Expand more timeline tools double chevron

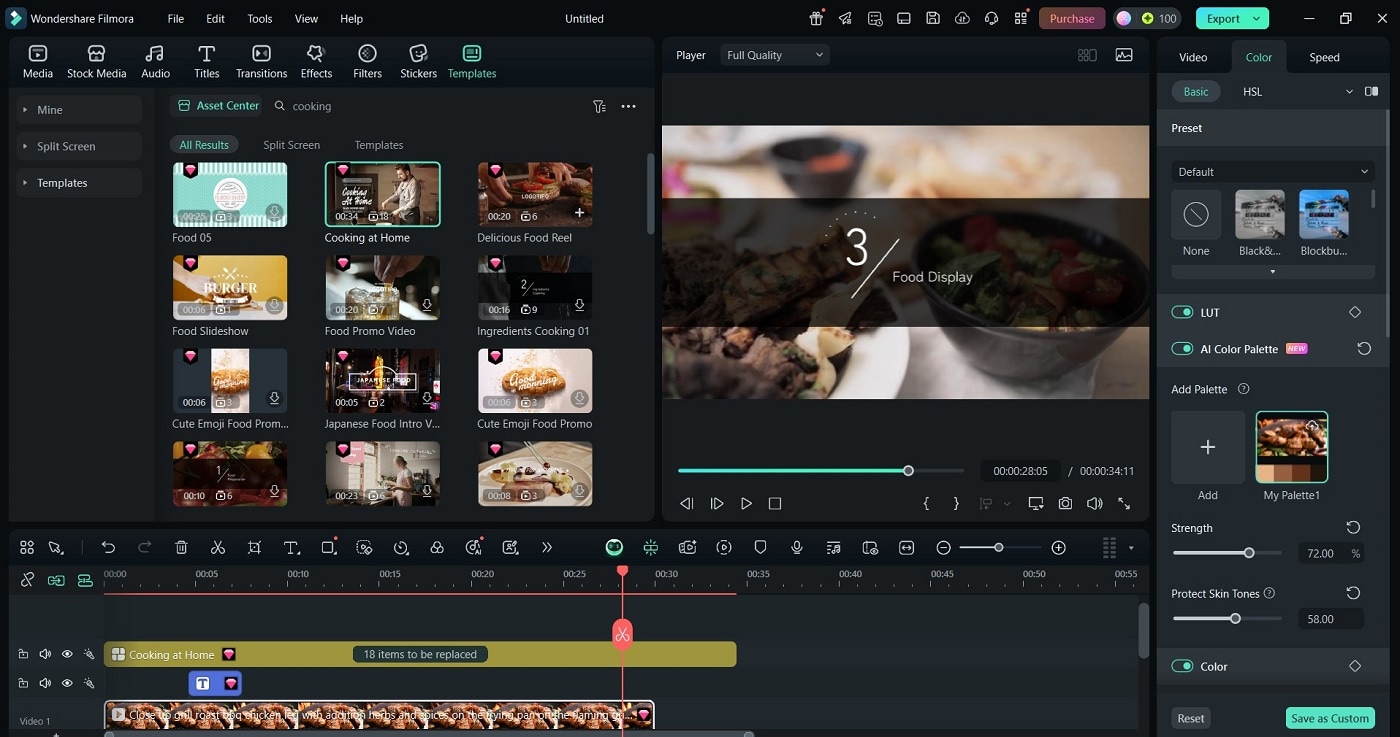pos(546,547)
